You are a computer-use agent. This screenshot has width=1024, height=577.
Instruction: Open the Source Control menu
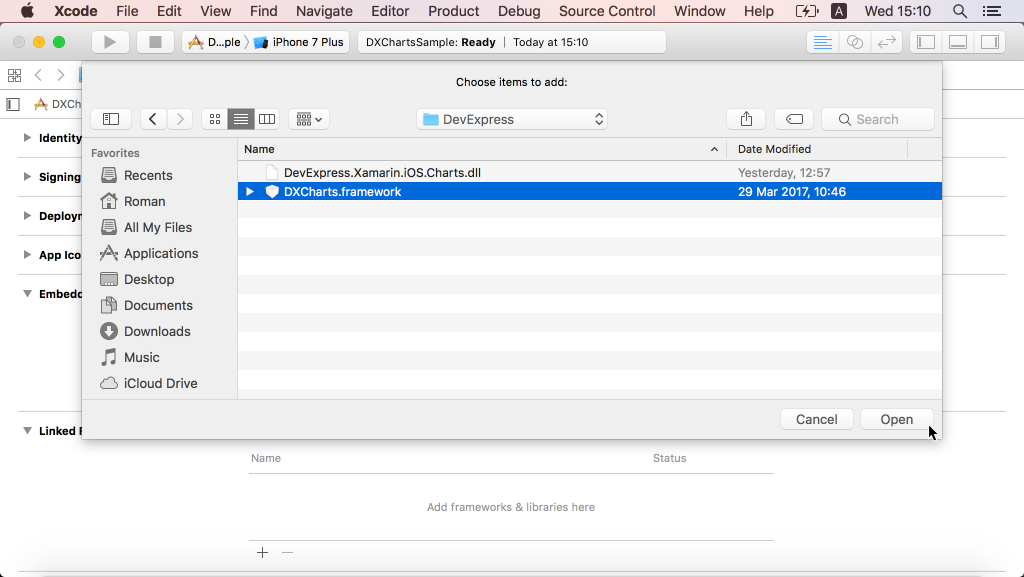[606, 11]
